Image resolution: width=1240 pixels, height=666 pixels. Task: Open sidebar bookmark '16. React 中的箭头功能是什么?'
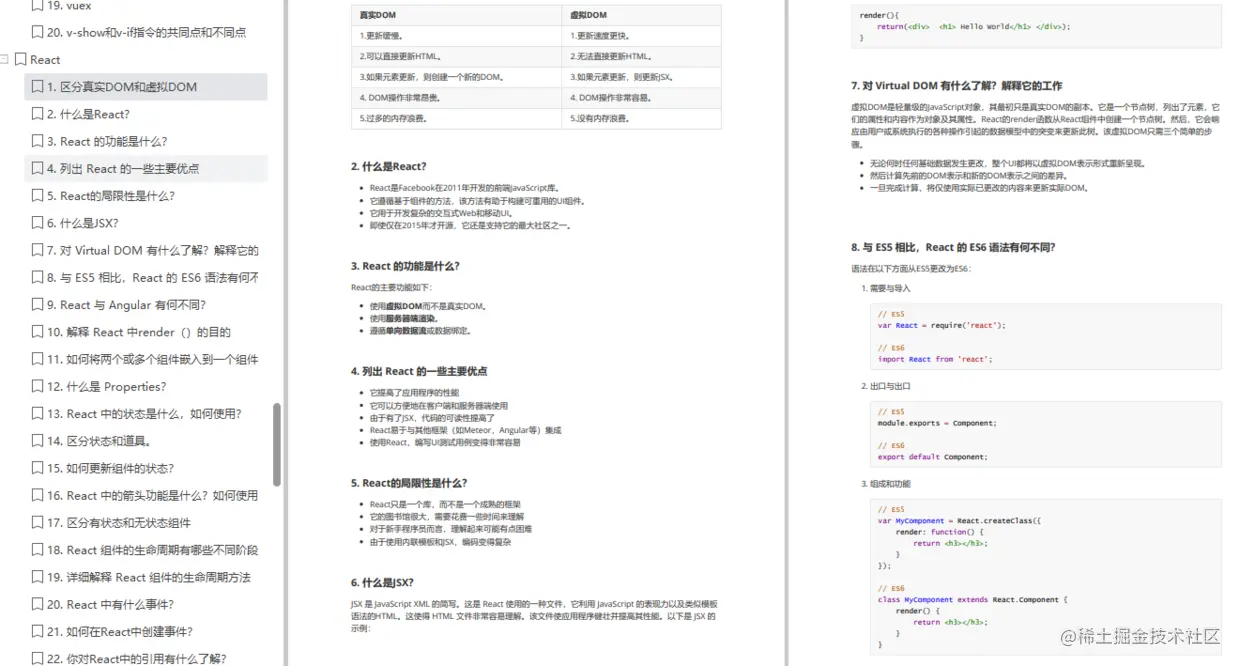pos(145,495)
